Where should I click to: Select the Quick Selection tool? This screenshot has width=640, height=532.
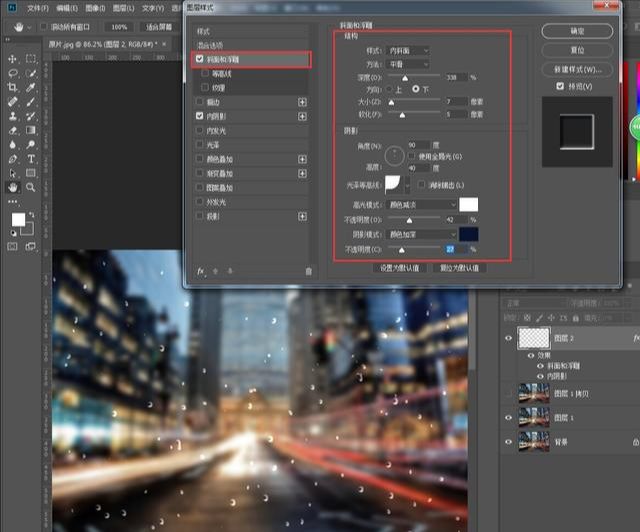coord(31,73)
